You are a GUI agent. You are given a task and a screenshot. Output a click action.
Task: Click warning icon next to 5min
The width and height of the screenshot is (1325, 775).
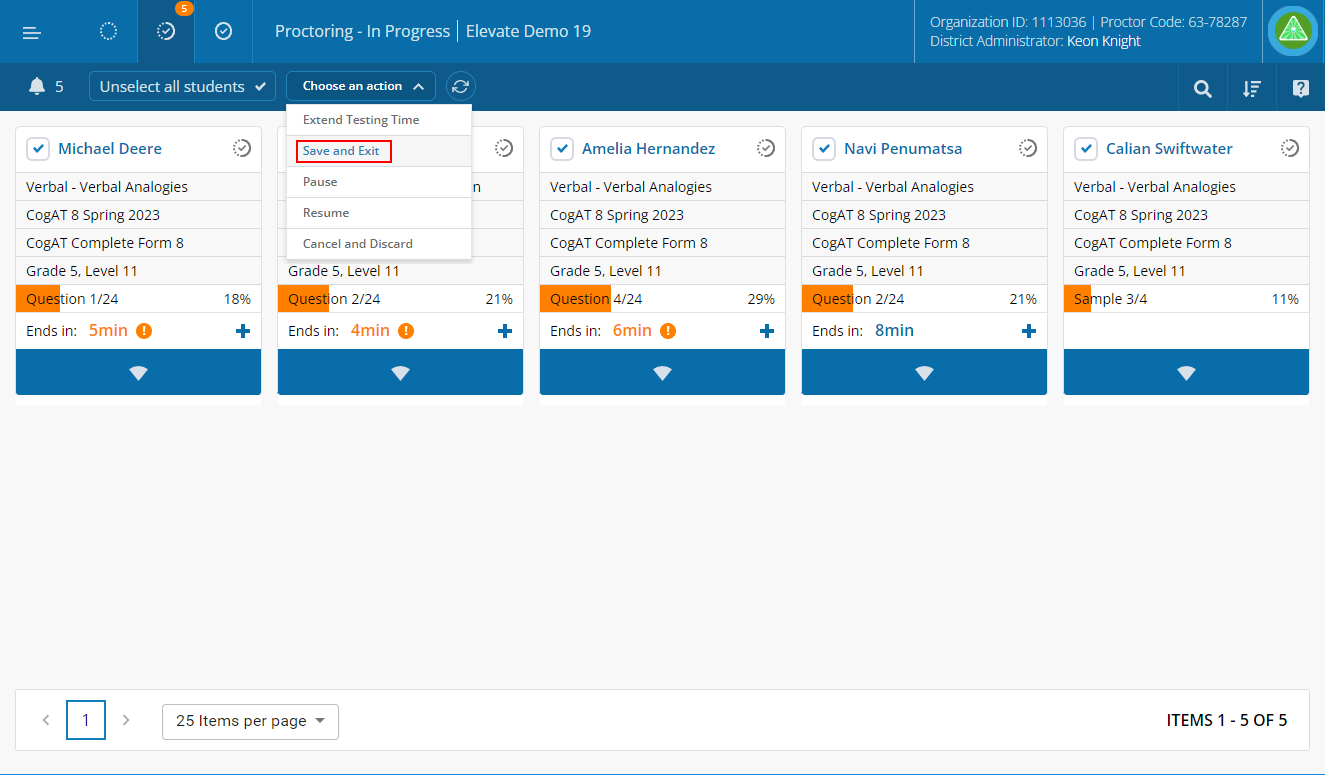pyautogui.click(x=144, y=331)
